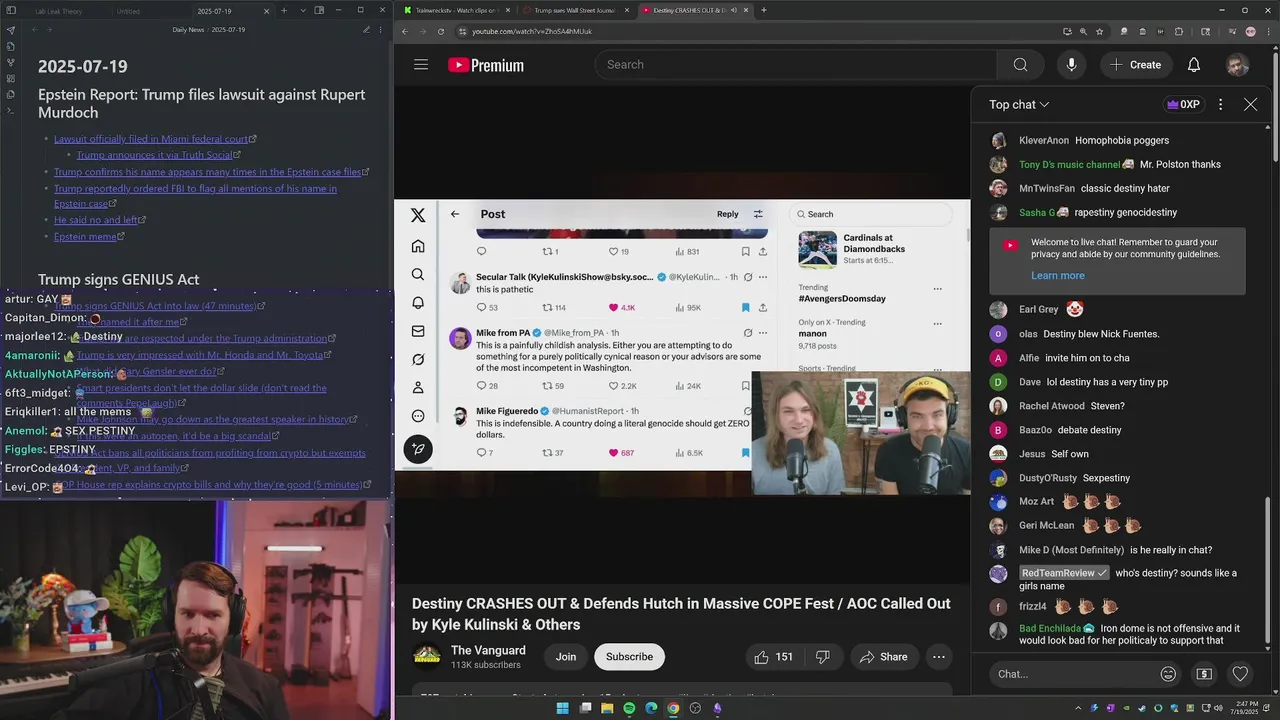Expand the Top chat dropdown
Screen dimensions: 1280x720
click(x=1019, y=104)
